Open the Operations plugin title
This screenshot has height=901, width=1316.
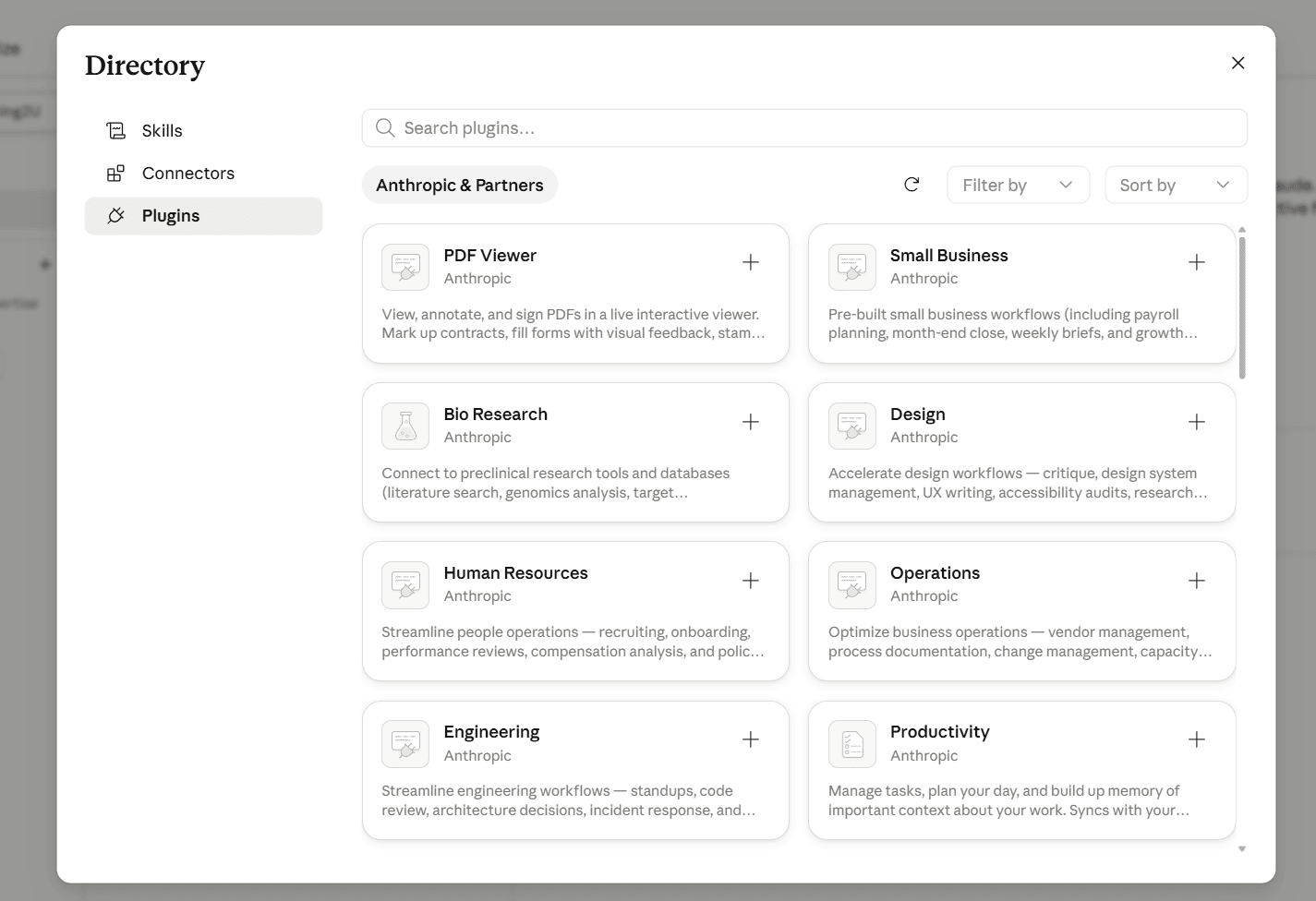935,573
